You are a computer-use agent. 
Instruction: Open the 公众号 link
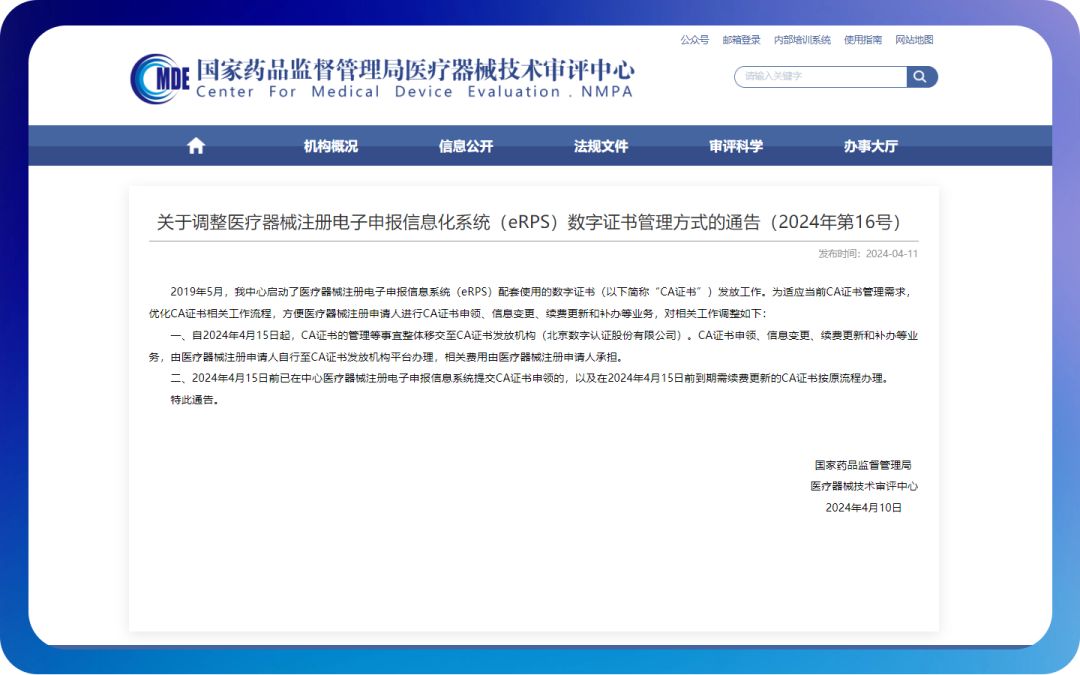tap(694, 40)
